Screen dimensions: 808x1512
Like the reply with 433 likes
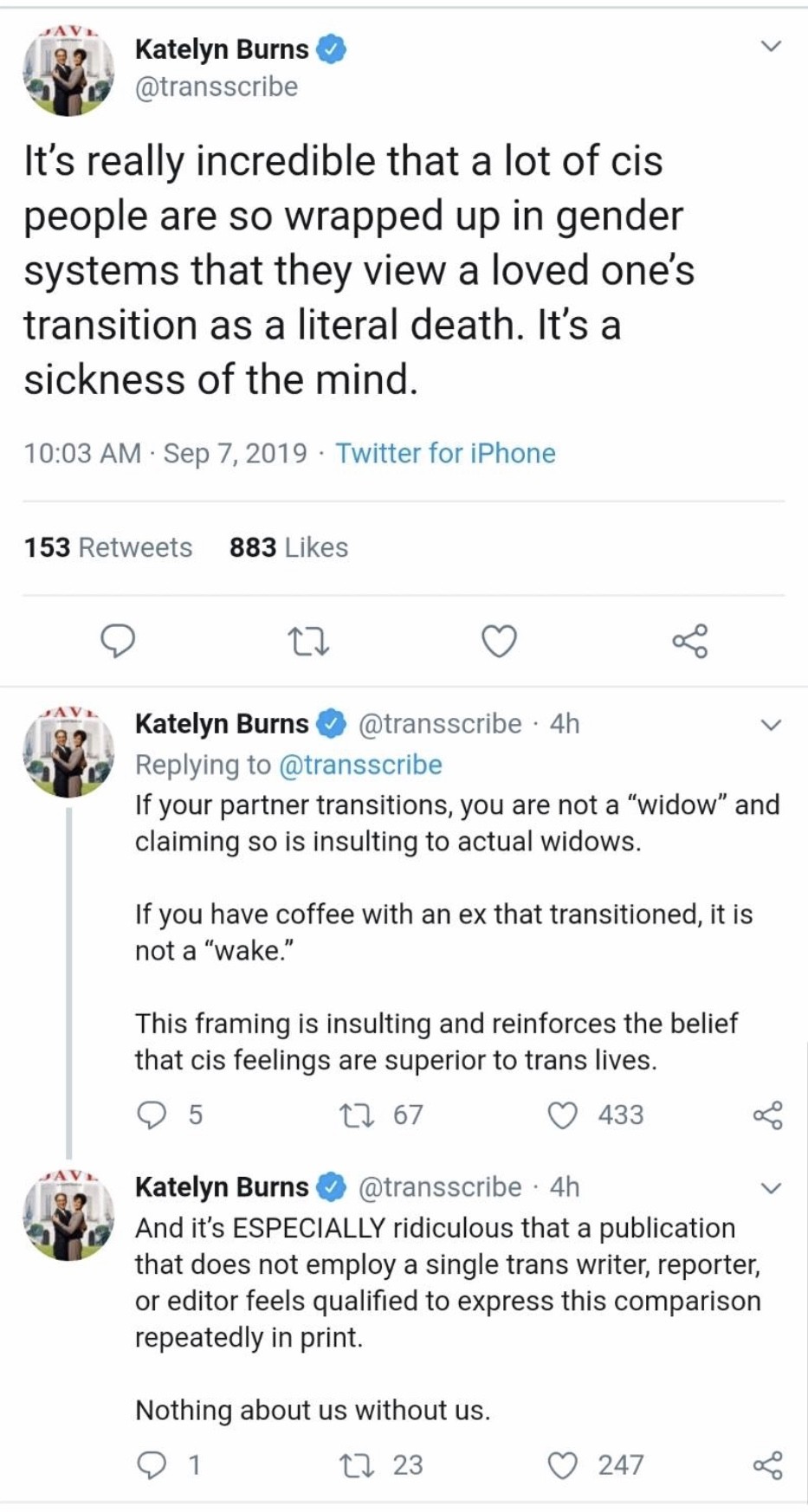[x=563, y=1115]
